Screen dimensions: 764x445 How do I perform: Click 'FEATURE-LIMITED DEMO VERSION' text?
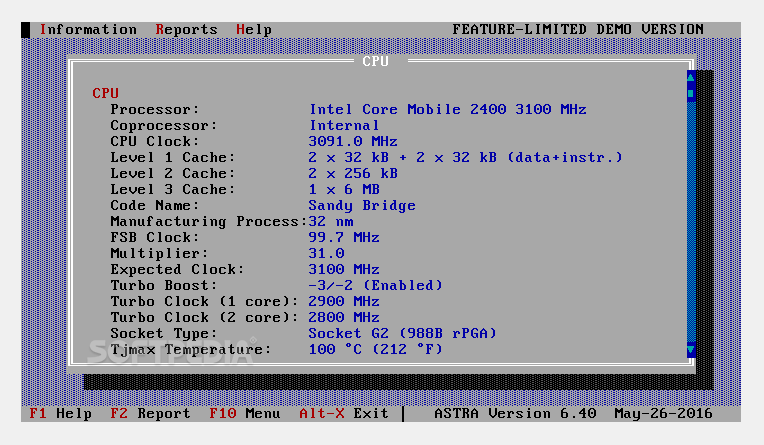(578, 30)
